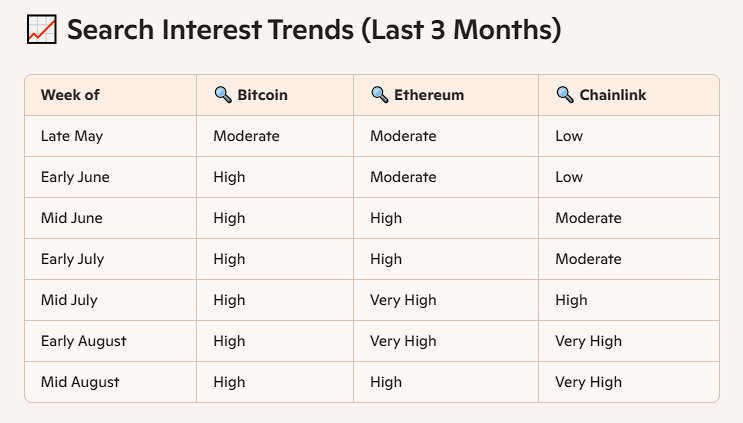Select the Early June row label
This screenshot has width=743, height=423.
point(75,177)
